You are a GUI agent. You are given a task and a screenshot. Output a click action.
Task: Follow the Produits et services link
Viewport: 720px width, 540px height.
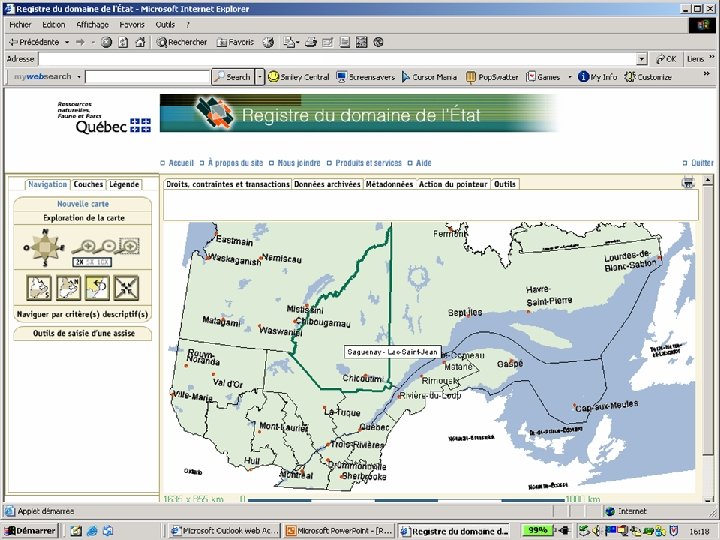(x=368, y=163)
